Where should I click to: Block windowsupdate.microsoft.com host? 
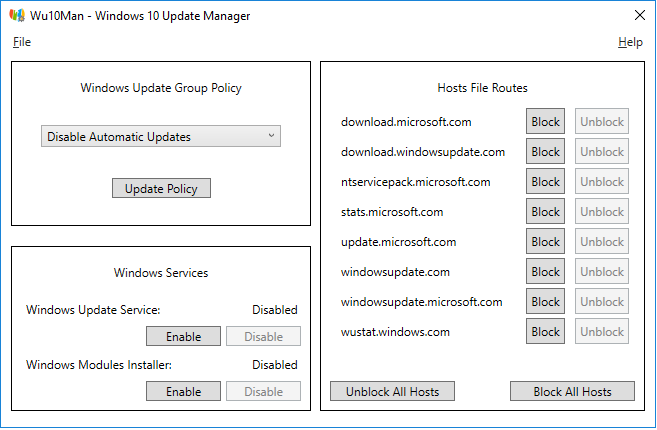coord(546,302)
